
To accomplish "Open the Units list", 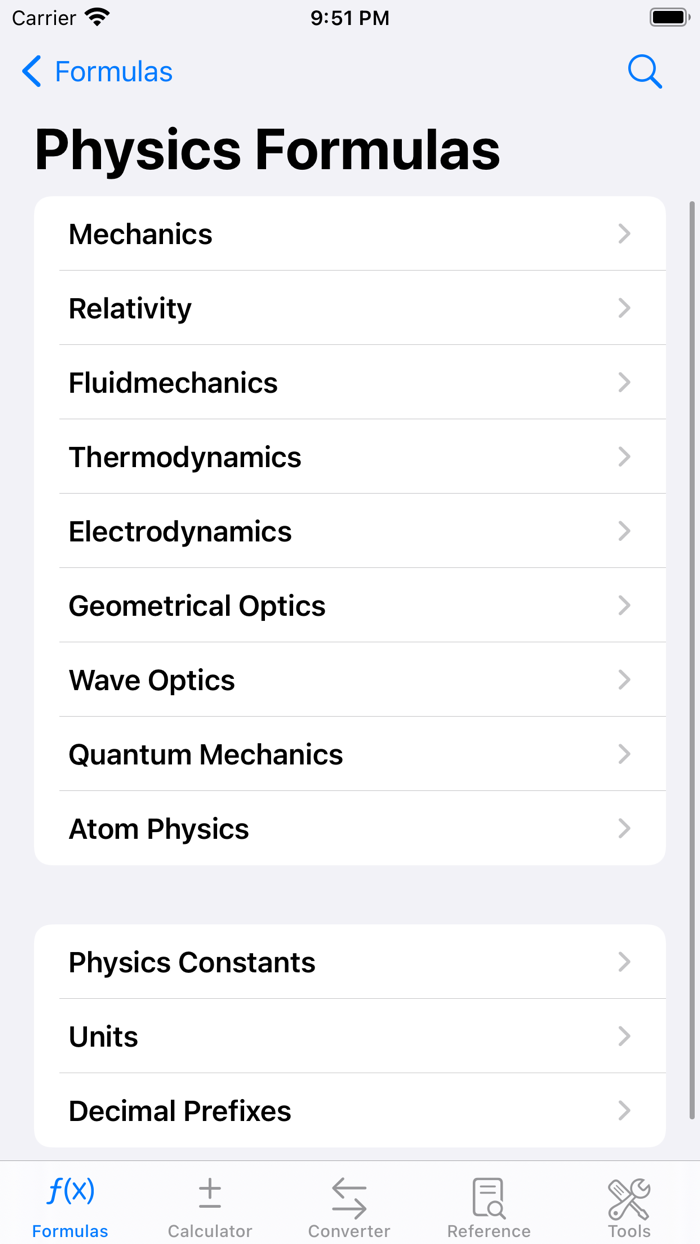I will point(350,1036).
